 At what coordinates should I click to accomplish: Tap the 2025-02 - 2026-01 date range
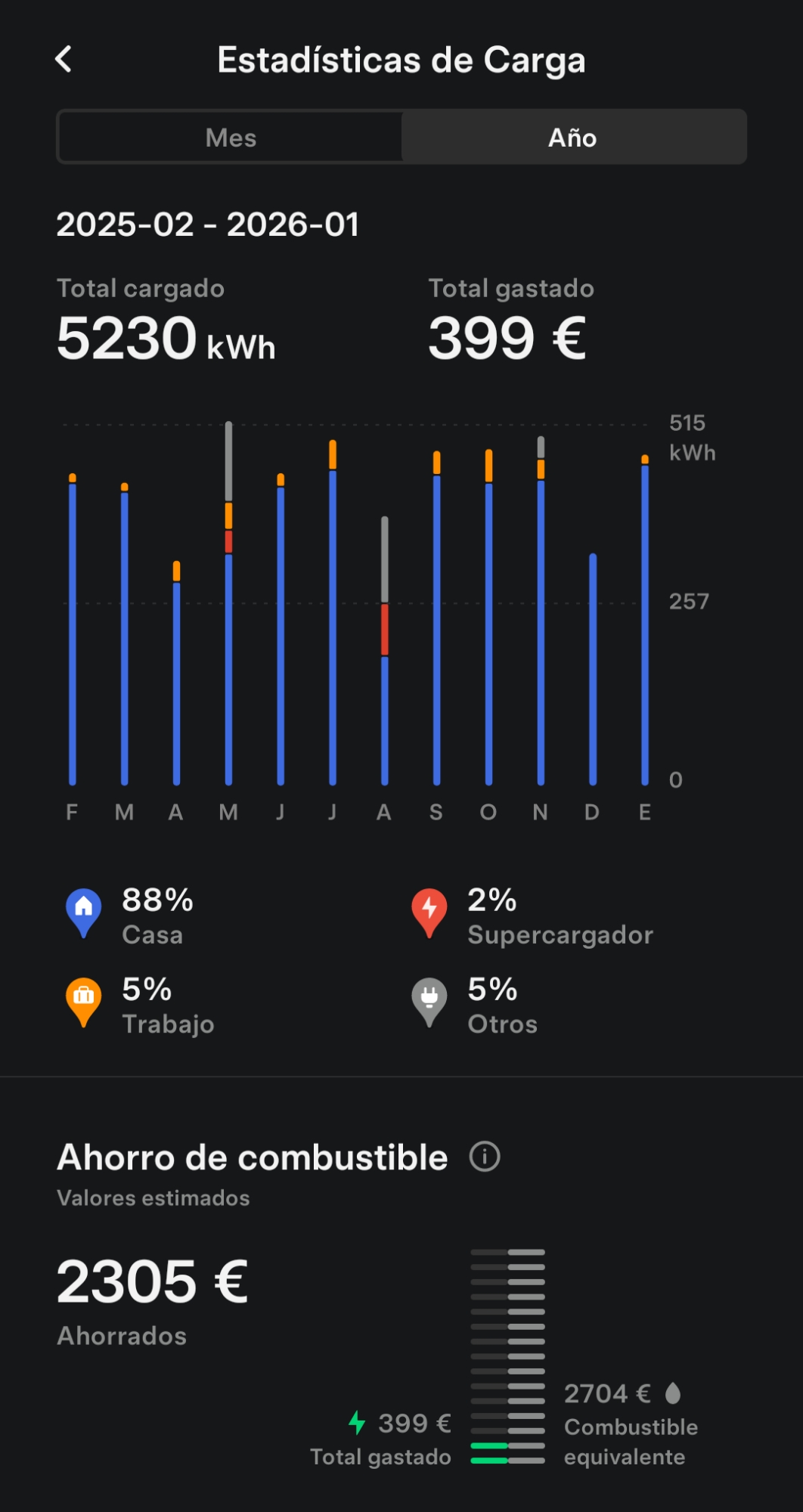pos(208,225)
